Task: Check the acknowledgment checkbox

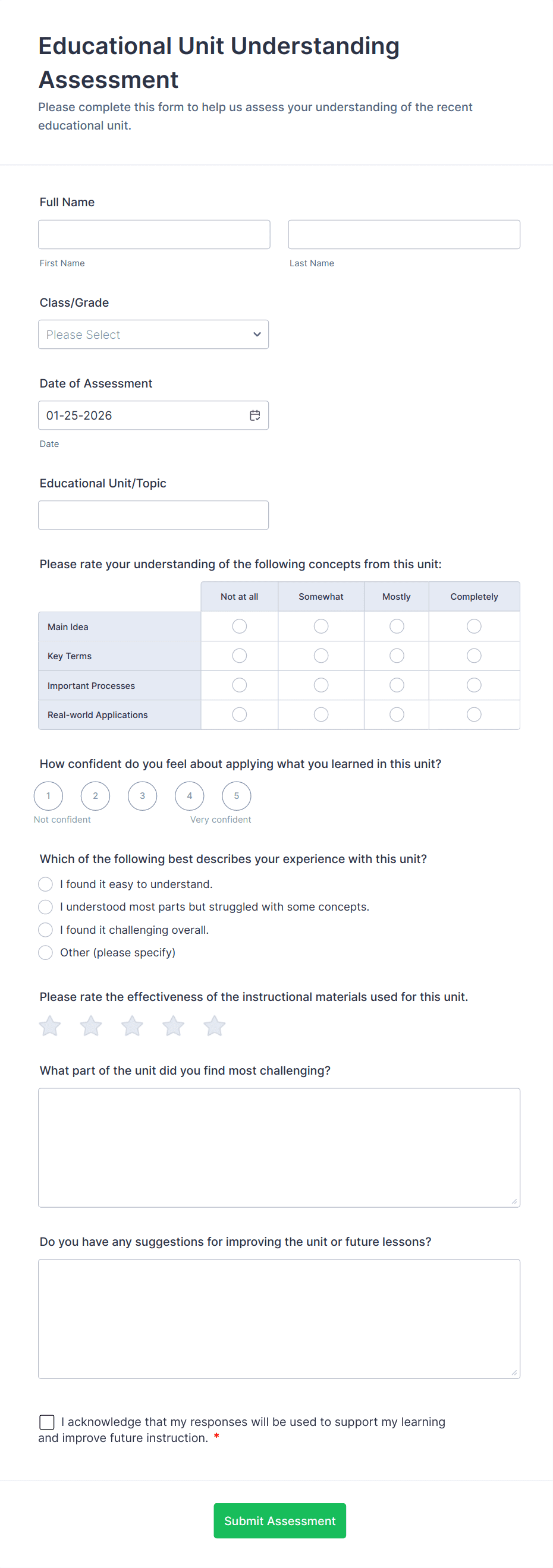Action: (x=47, y=1422)
